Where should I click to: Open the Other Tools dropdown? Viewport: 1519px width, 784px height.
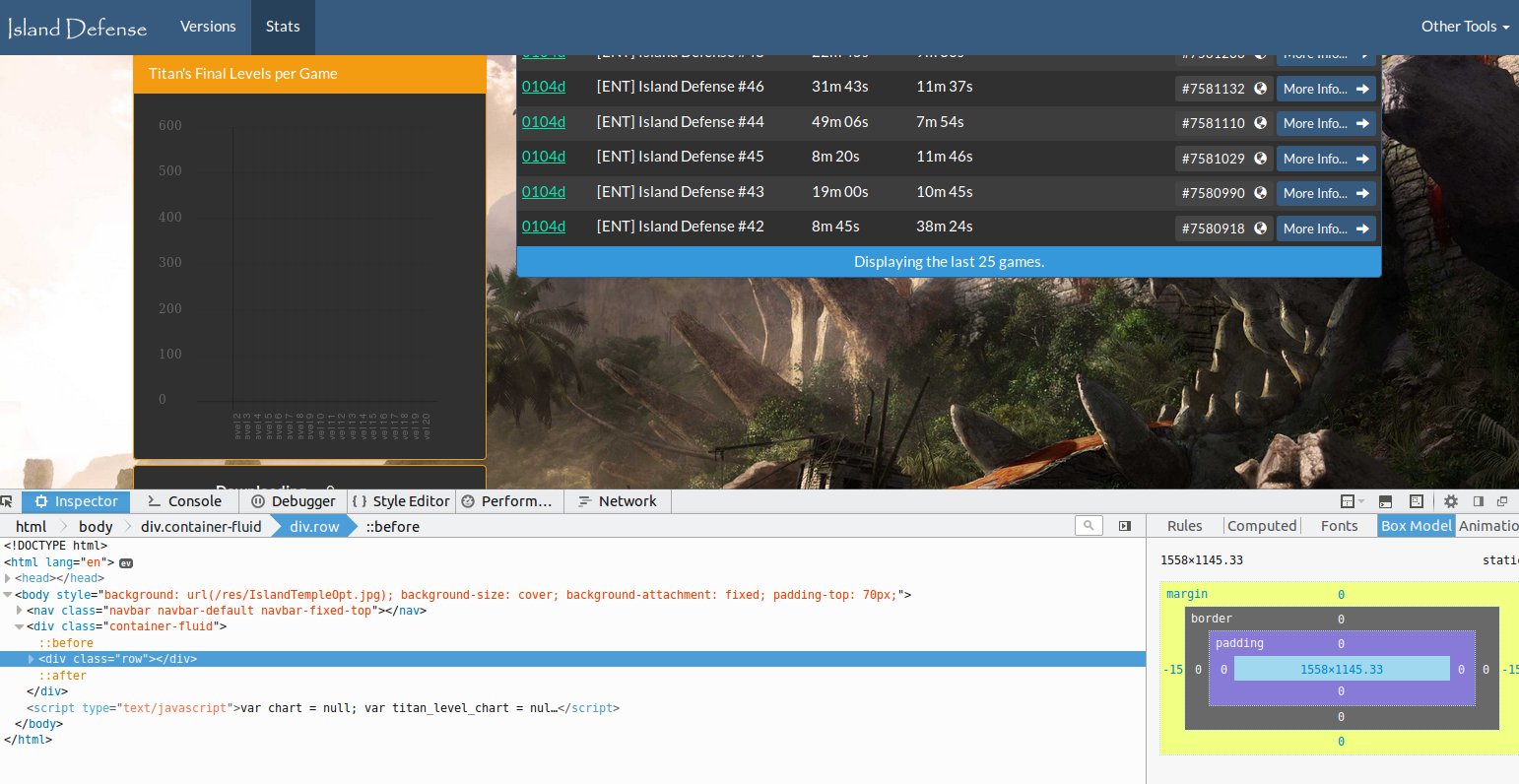(1465, 27)
